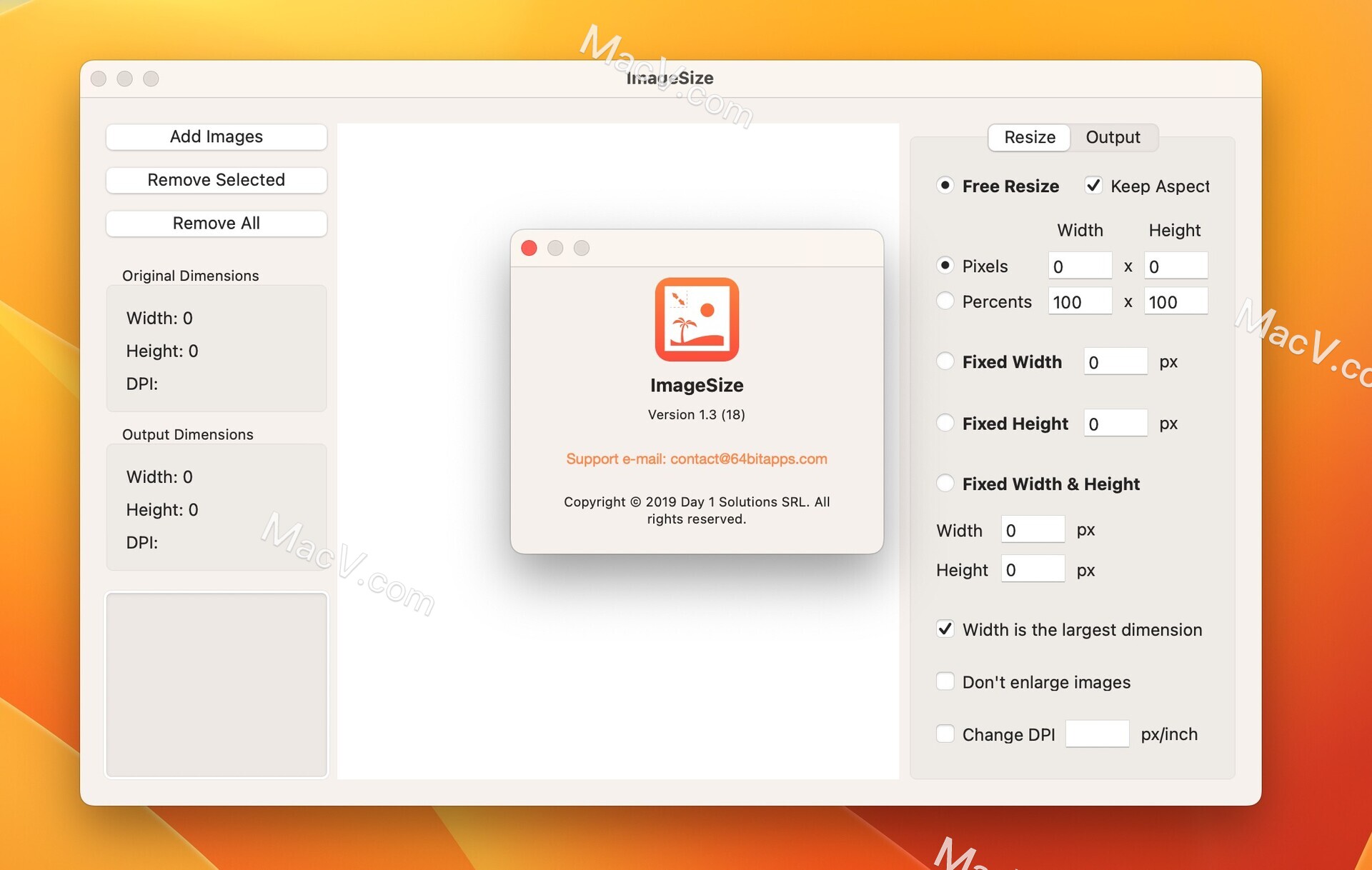The image size is (1372, 870).
Task: Switch to the Resize tab
Action: pos(1028,137)
